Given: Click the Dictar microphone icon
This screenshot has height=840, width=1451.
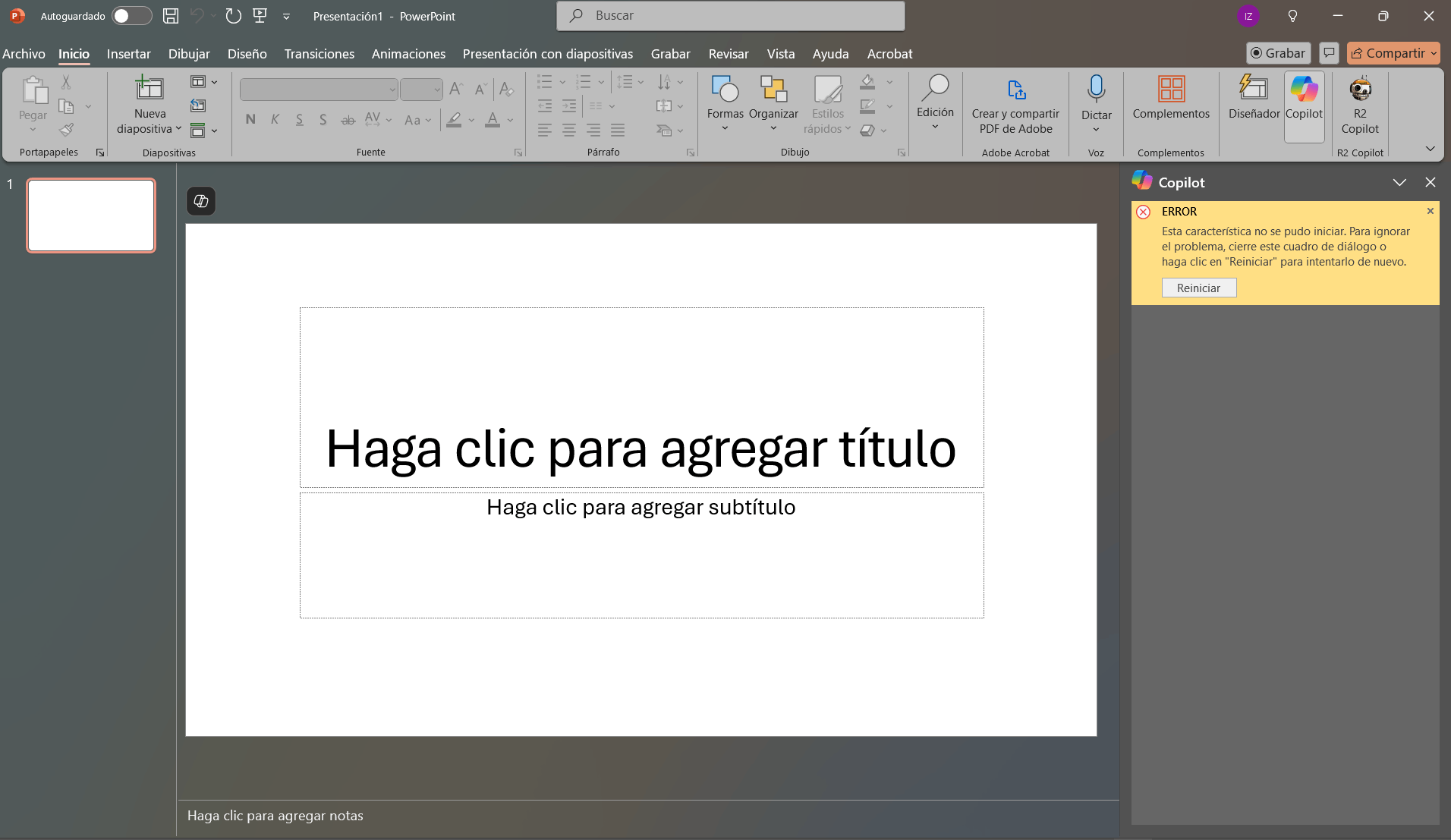Looking at the screenshot, I should pos(1096,90).
